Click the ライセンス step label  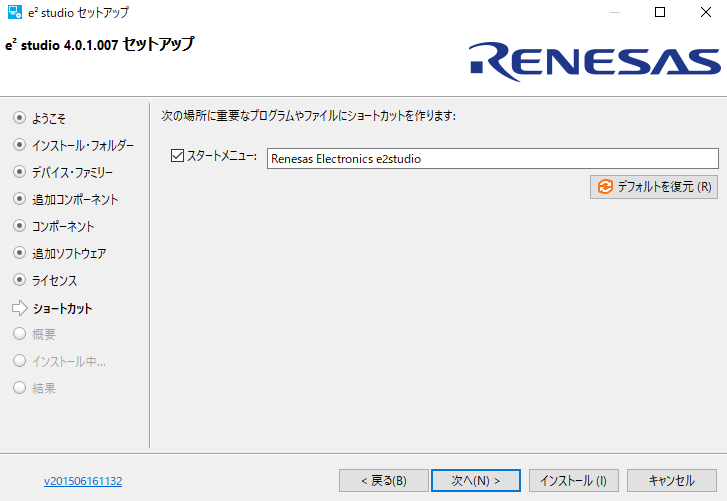(54, 281)
